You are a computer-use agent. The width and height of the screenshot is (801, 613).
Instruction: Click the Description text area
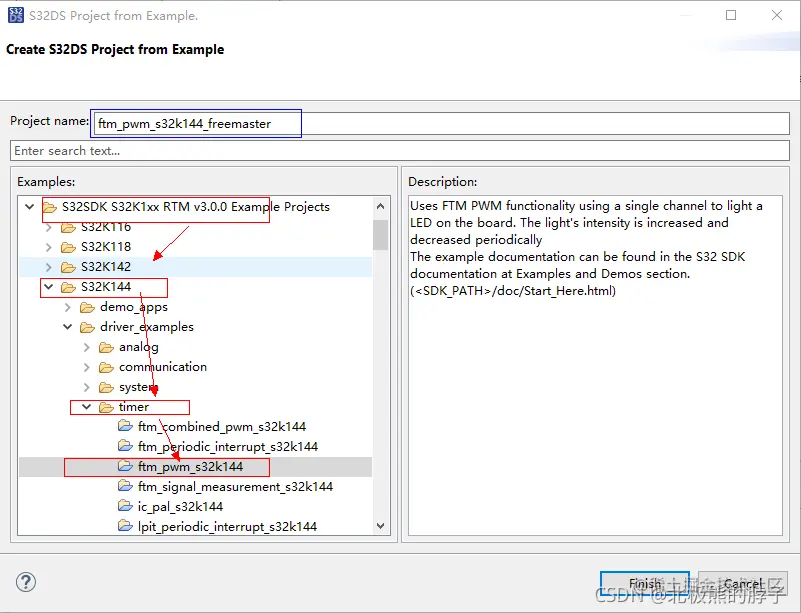pyautogui.click(x=595, y=365)
